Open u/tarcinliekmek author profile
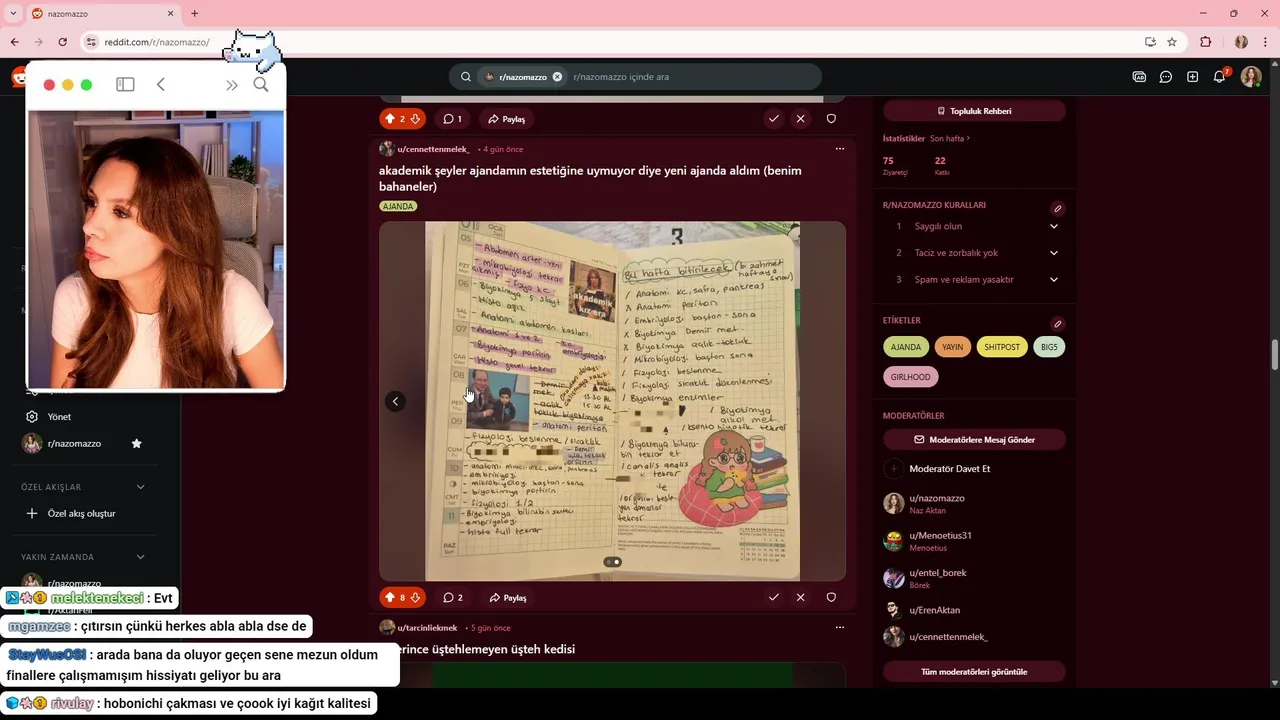Viewport: 1280px width, 720px height. point(427,628)
